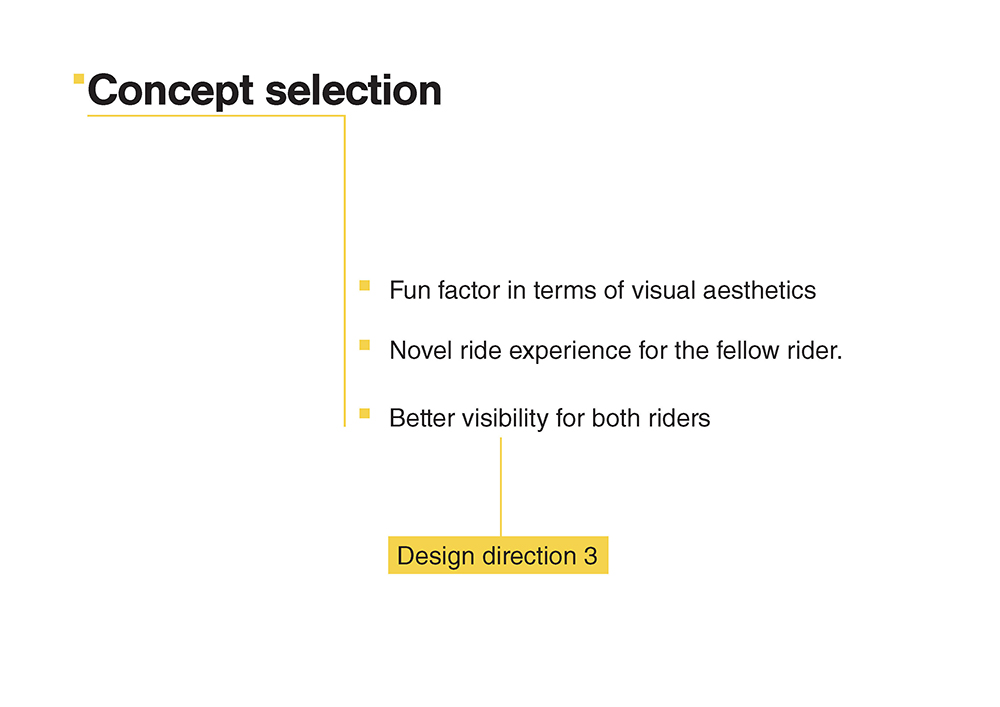The height and width of the screenshot is (707, 1000).
Task: Click the number "3" in the yellow label
Action: coord(590,556)
